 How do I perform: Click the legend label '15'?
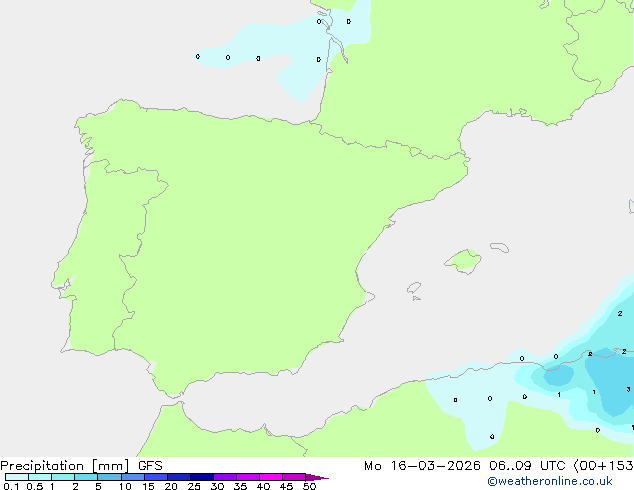pos(148,486)
